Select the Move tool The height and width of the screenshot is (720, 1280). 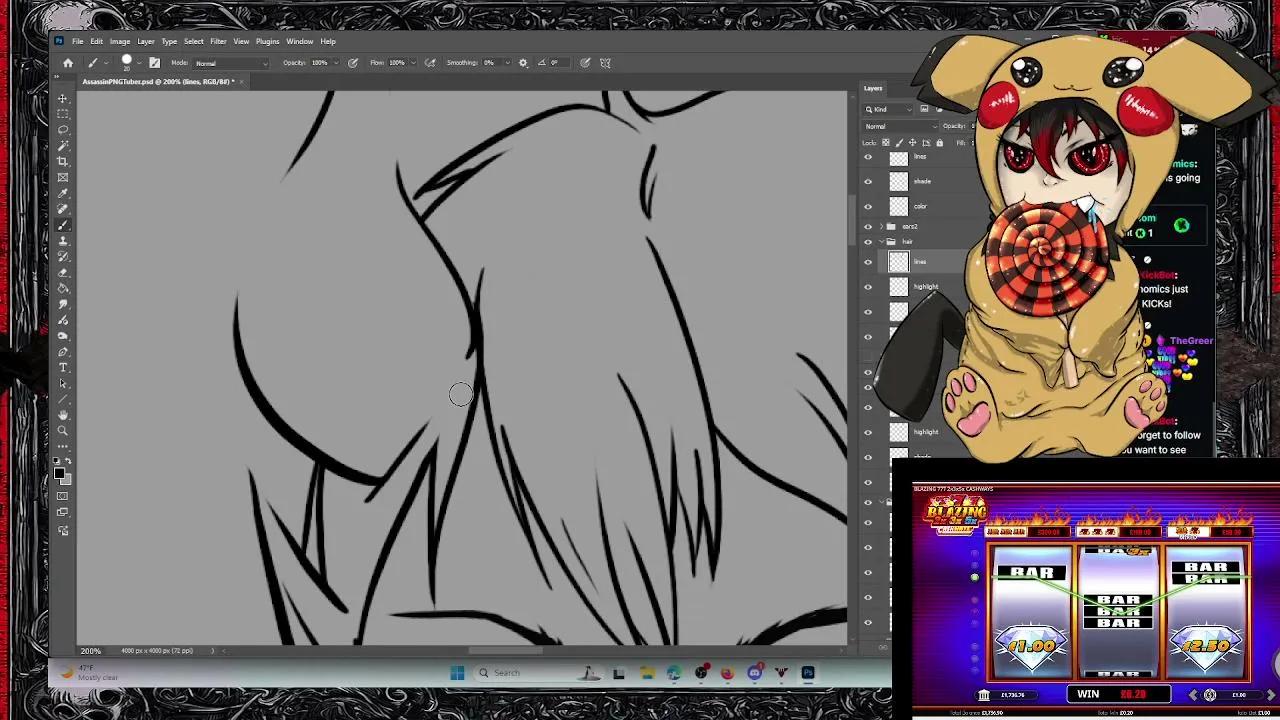(x=63, y=98)
